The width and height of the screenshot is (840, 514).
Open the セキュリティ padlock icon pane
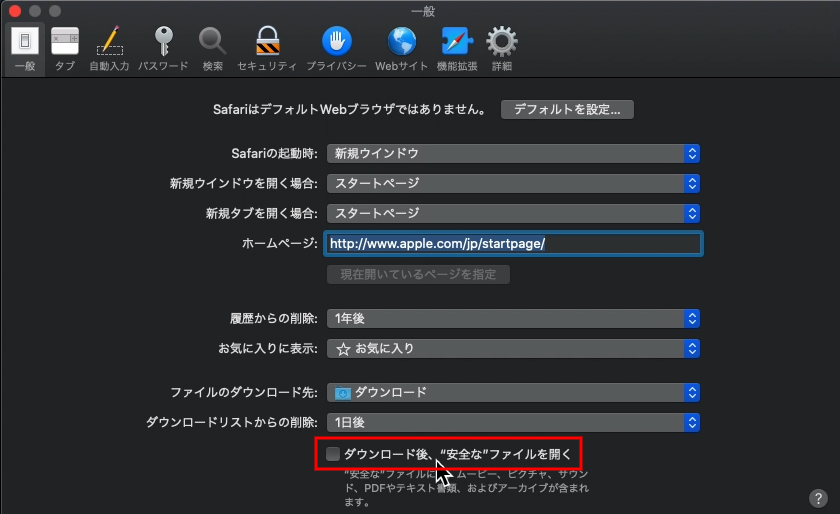[267, 49]
